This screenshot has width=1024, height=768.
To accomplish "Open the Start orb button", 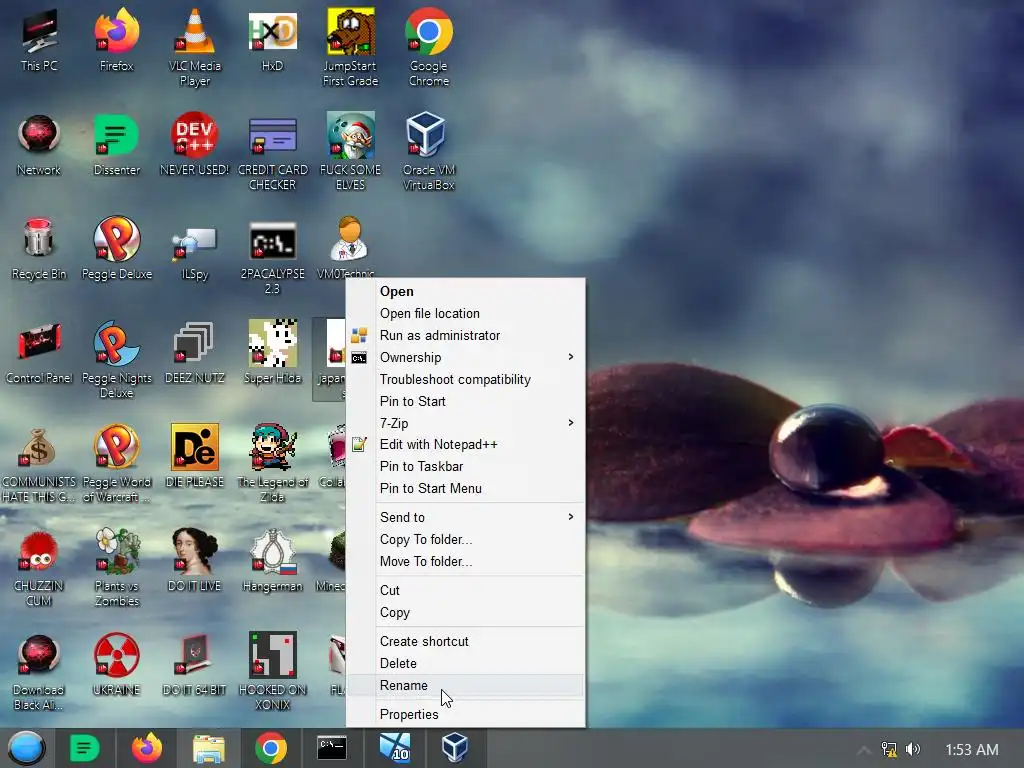I will click(26, 748).
